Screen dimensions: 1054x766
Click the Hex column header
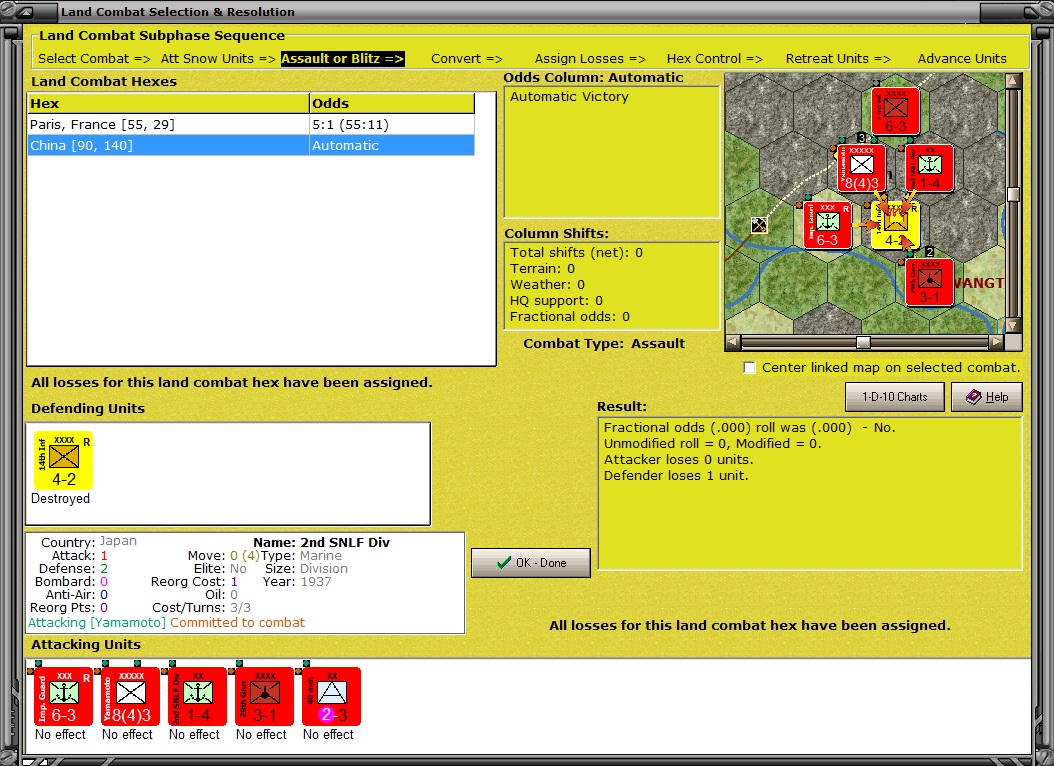(168, 103)
